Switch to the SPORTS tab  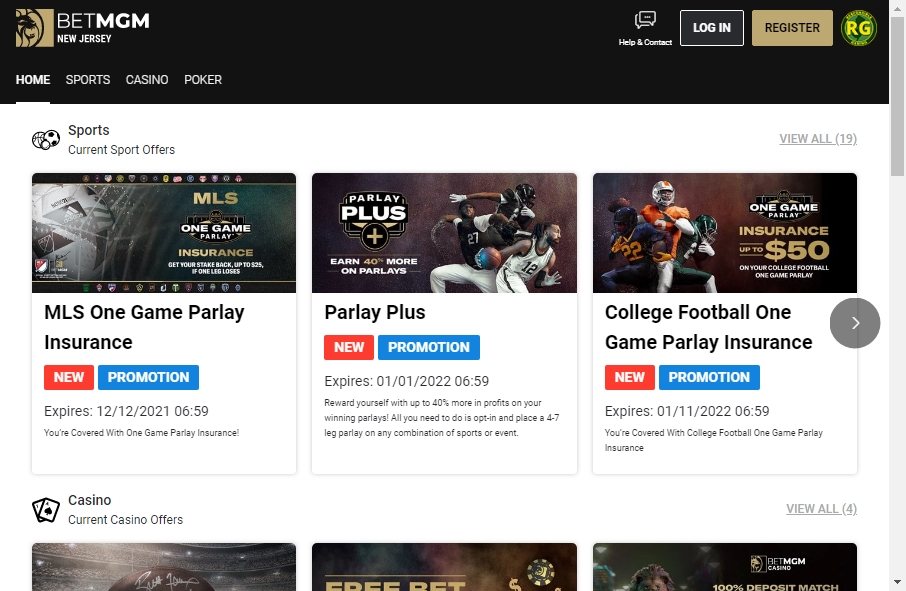pos(87,80)
